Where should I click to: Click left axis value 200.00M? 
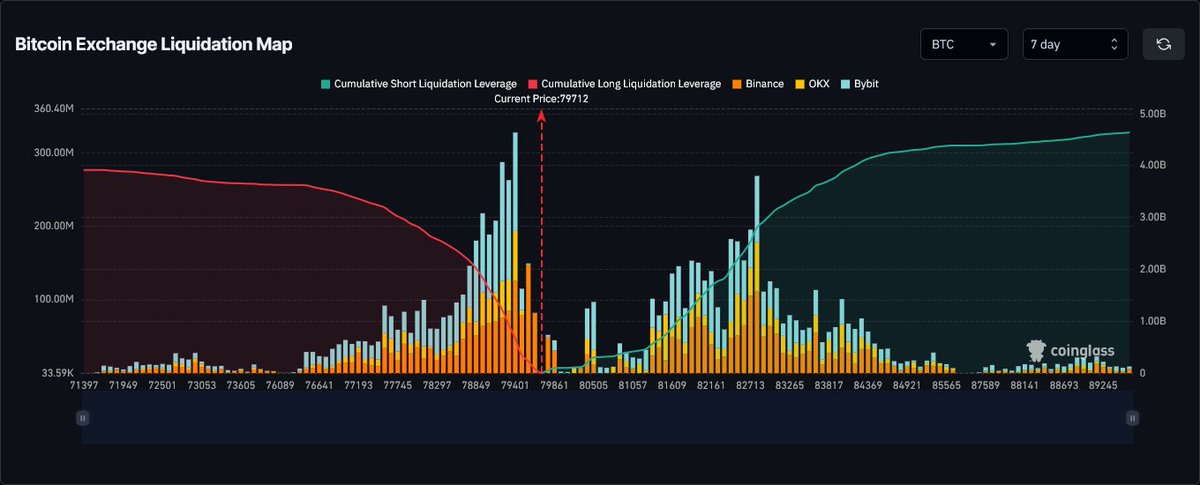[x=54, y=226]
